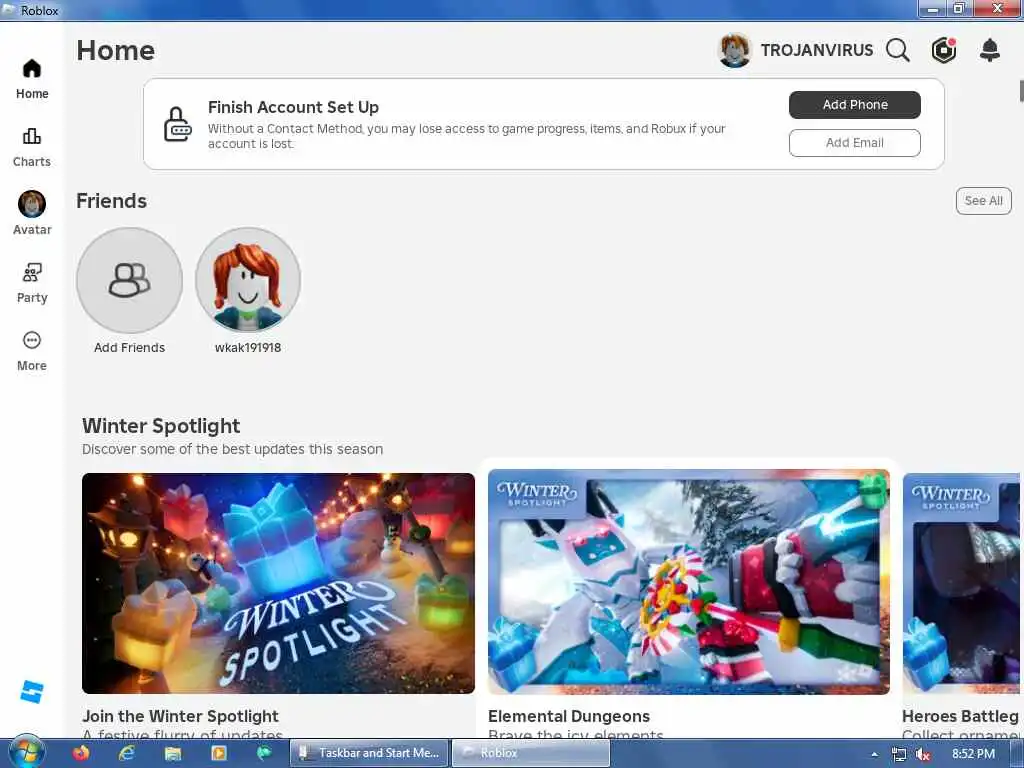
Task: Open the Winter Spotlight banner thumbnail
Action: (278, 583)
